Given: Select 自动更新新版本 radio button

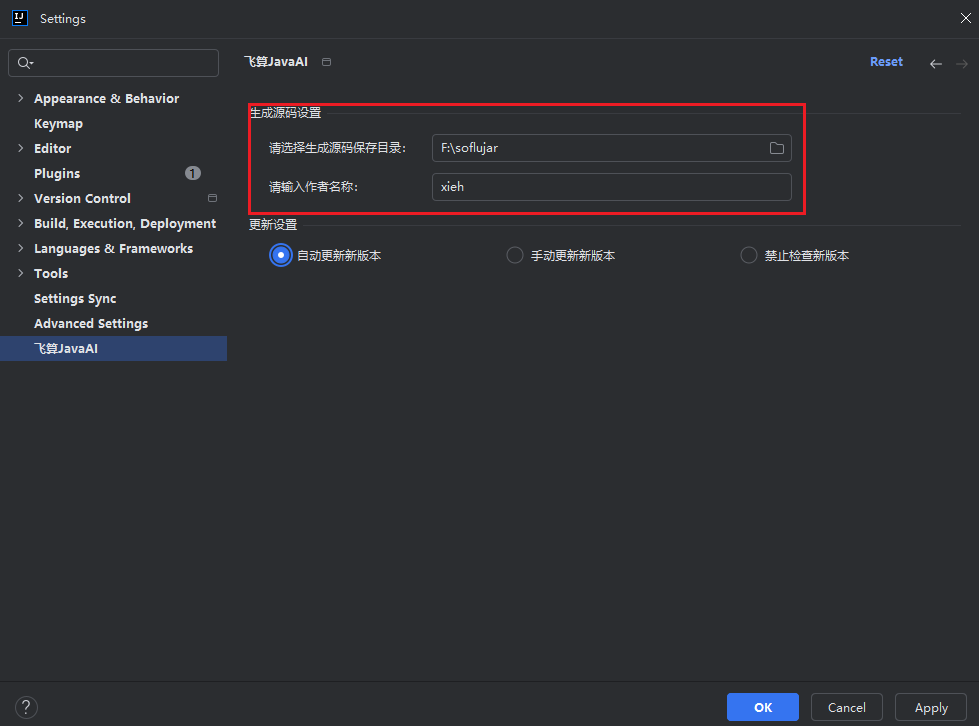Looking at the screenshot, I should (280, 255).
